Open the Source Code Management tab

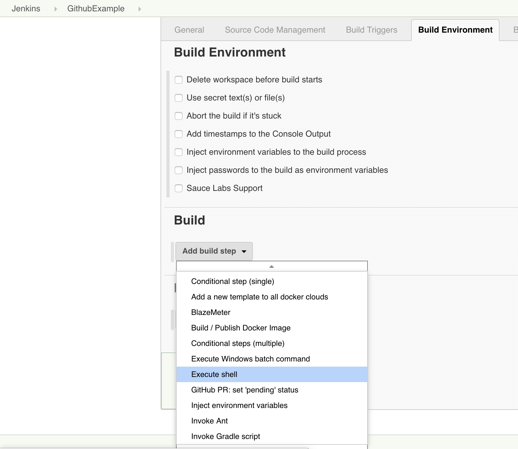point(275,30)
